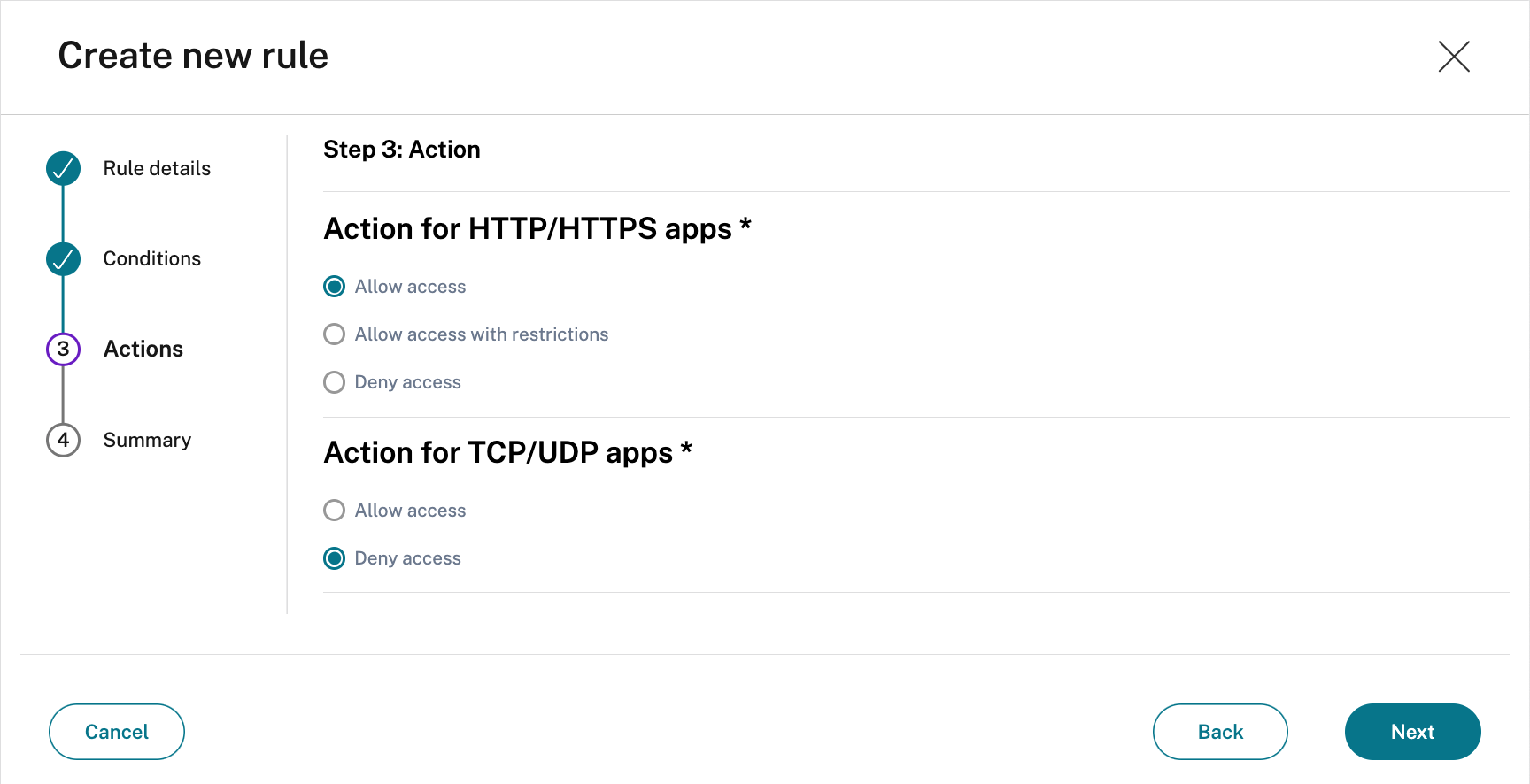Click the 'Allow access with restrictions' label text

tap(482, 334)
